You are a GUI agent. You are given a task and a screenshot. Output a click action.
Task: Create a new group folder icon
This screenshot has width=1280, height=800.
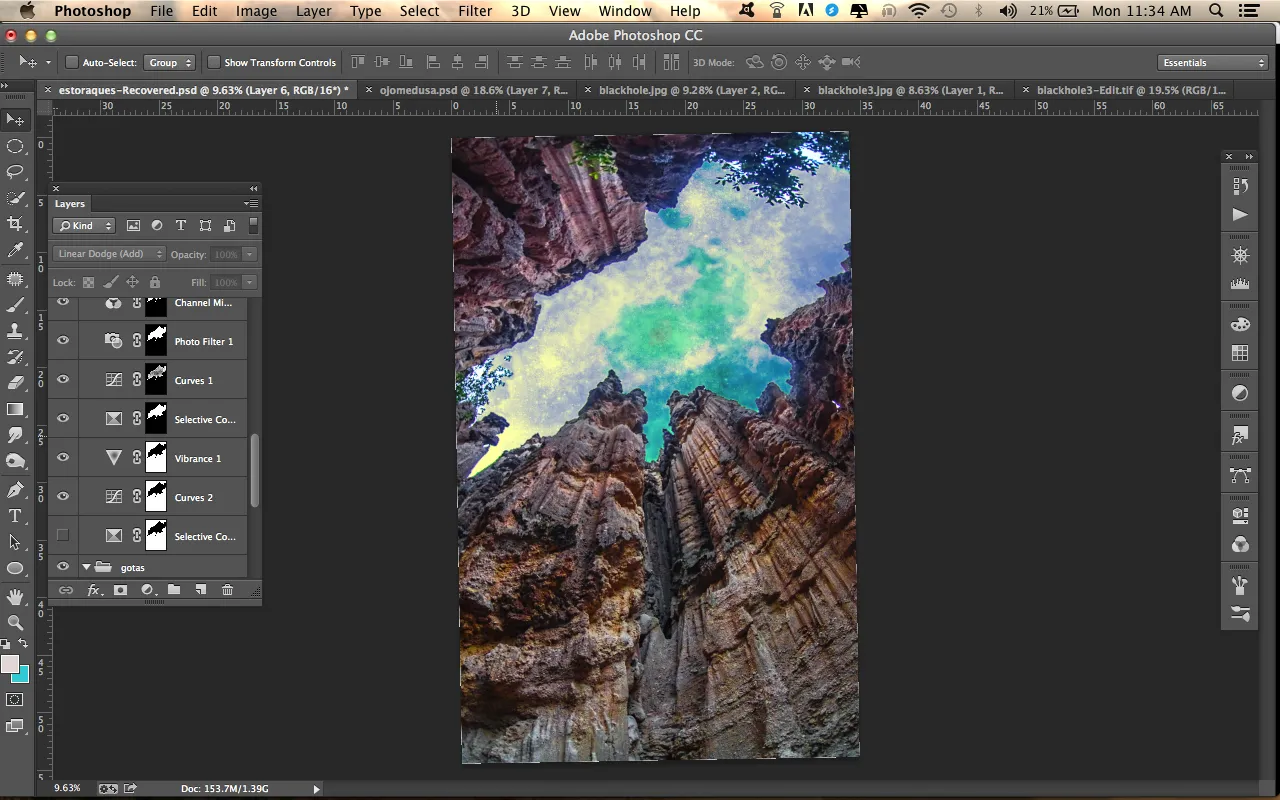(173, 590)
